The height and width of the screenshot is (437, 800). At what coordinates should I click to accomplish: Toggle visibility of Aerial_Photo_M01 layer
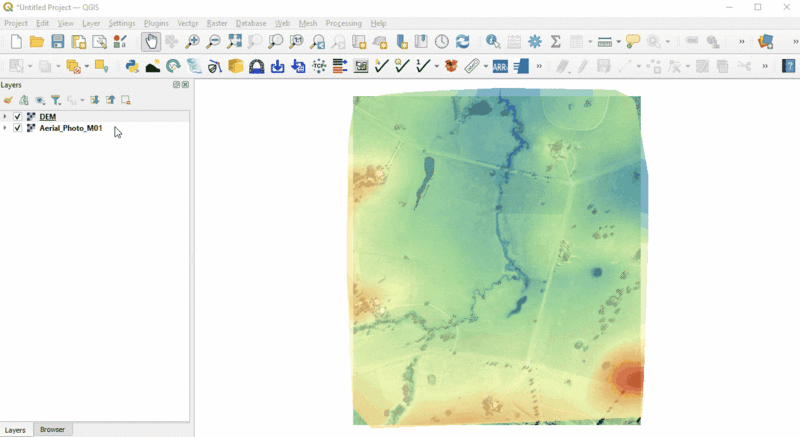click(x=18, y=128)
